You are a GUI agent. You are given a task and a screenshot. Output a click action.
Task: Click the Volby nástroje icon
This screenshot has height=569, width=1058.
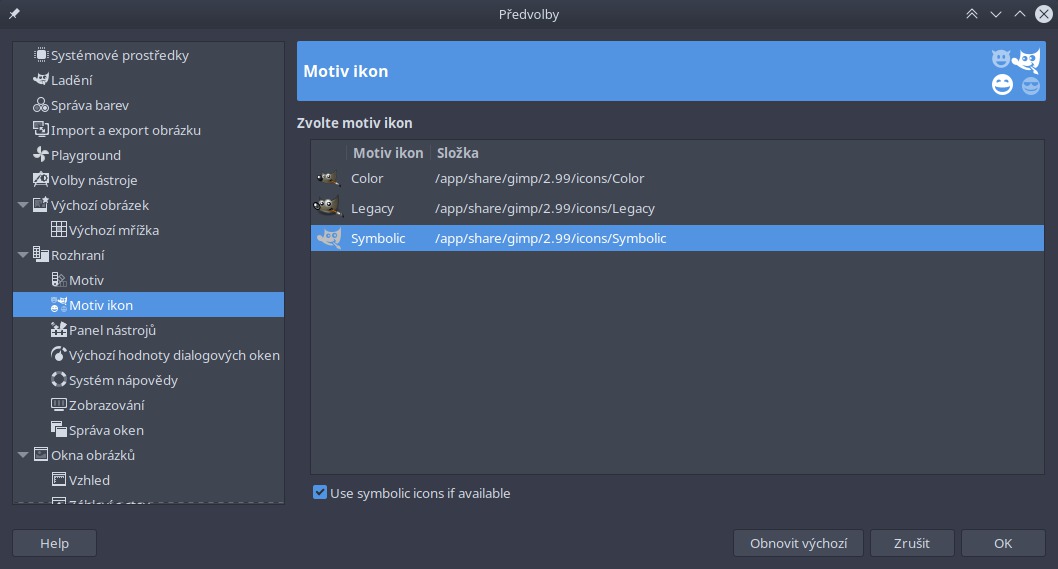click(x=41, y=180)
